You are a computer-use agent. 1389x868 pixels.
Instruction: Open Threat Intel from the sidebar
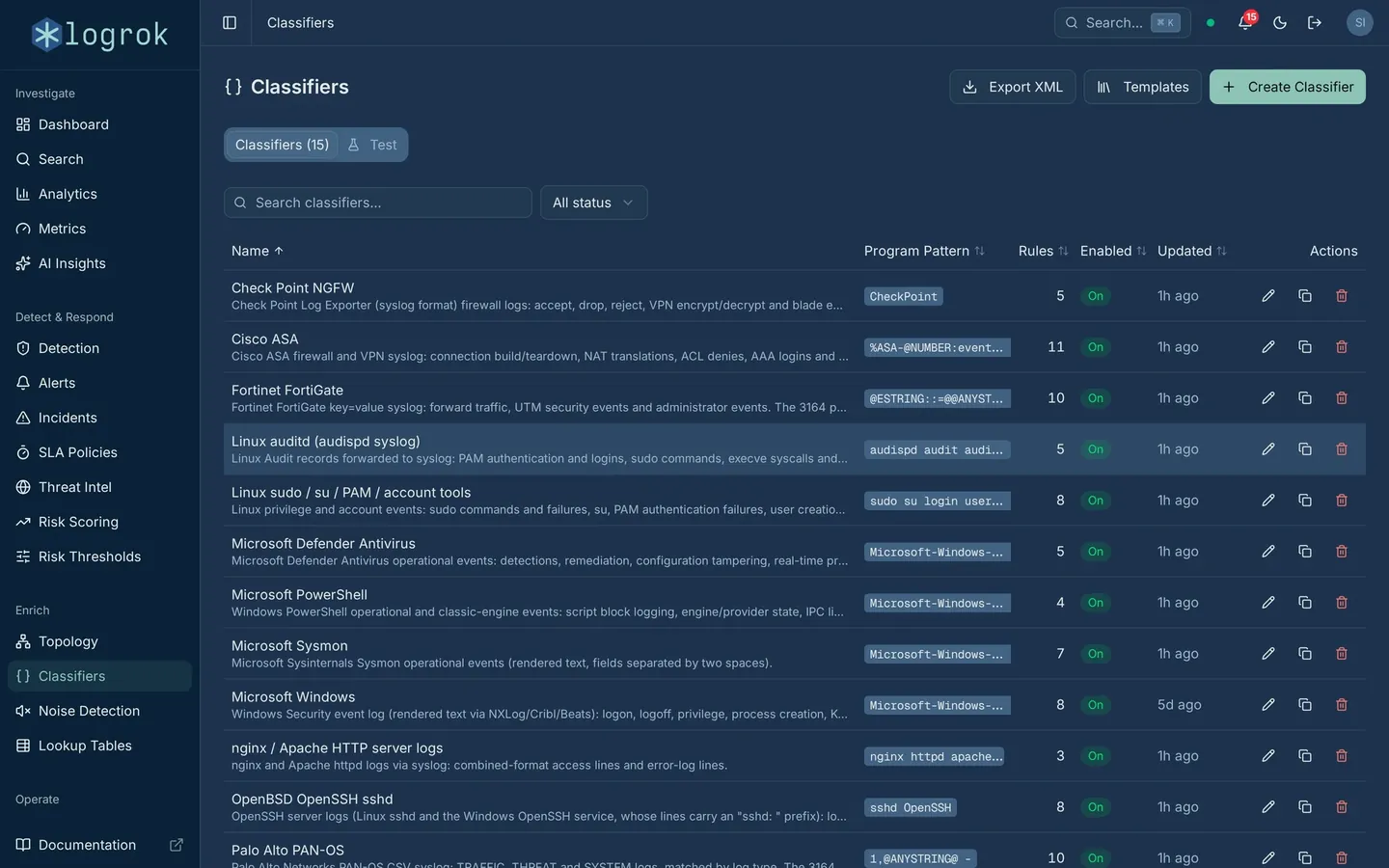click(x=99, y=487)
